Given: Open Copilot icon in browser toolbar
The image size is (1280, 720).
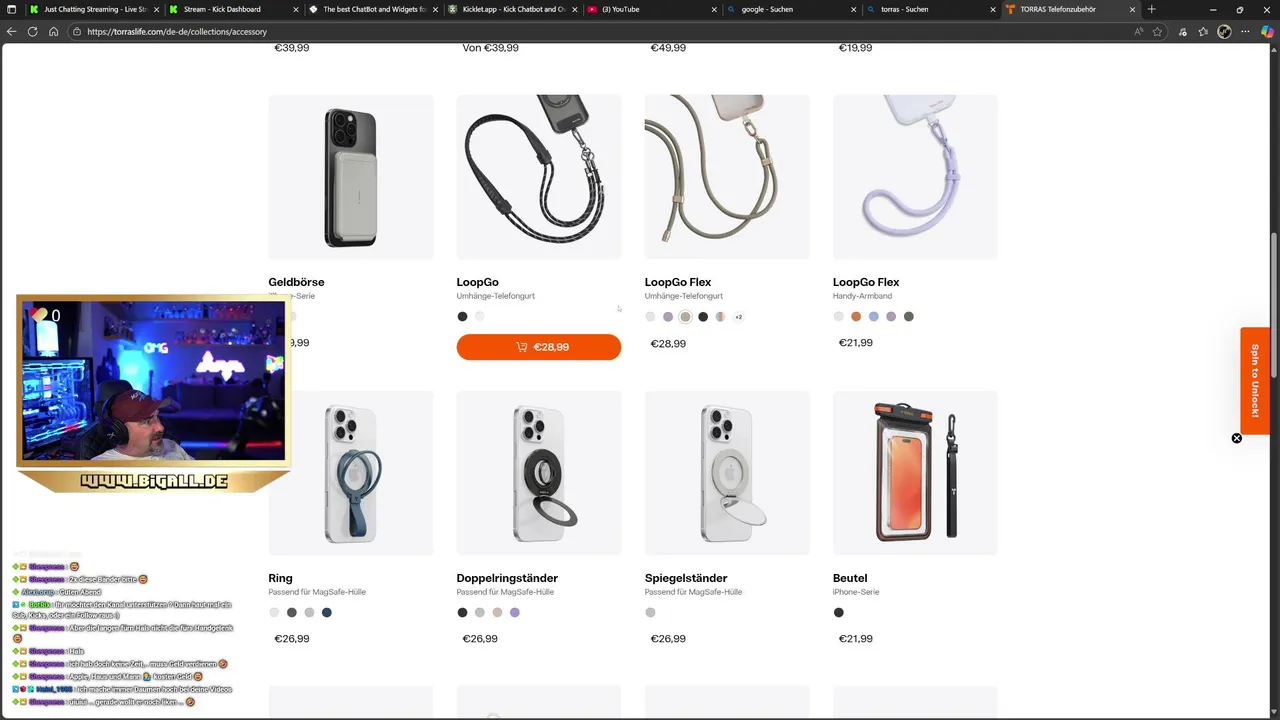Looking at the screenshot, I should click(x=1268, y=31).
